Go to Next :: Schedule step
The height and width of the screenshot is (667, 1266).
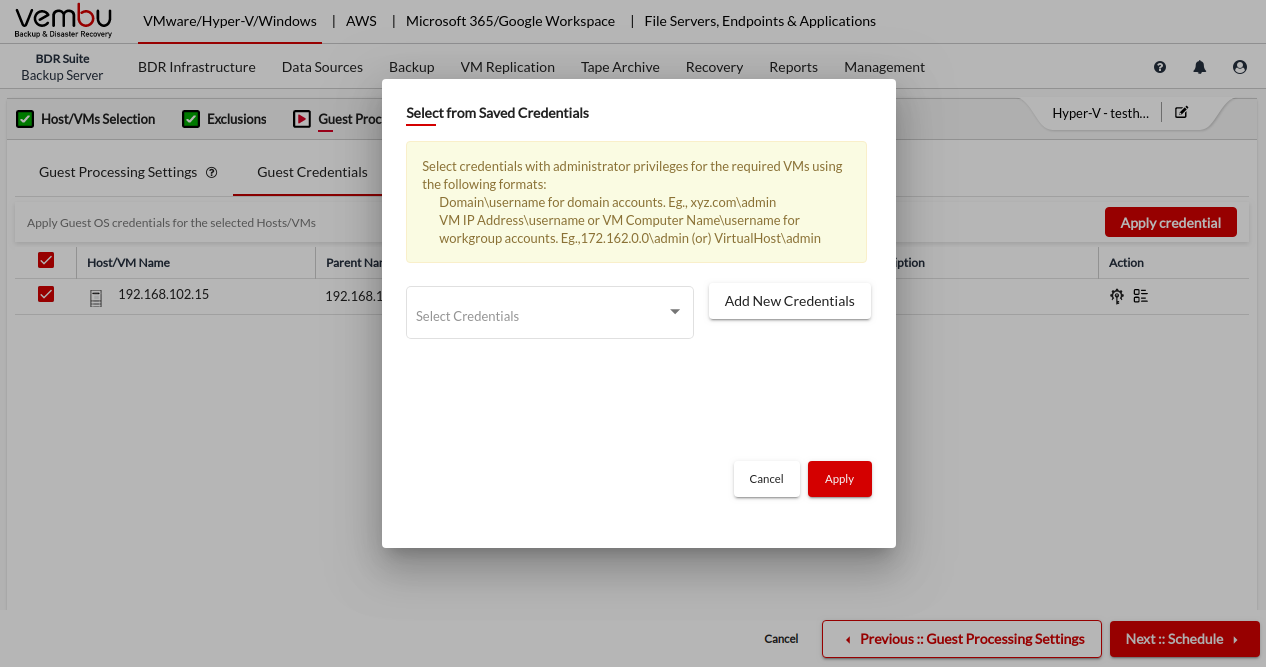point(1182,639)
